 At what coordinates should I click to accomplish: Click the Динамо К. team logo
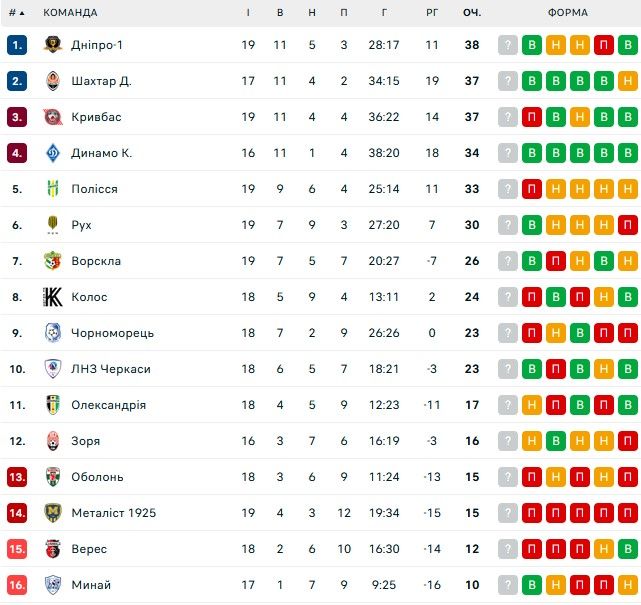point(53,153)
